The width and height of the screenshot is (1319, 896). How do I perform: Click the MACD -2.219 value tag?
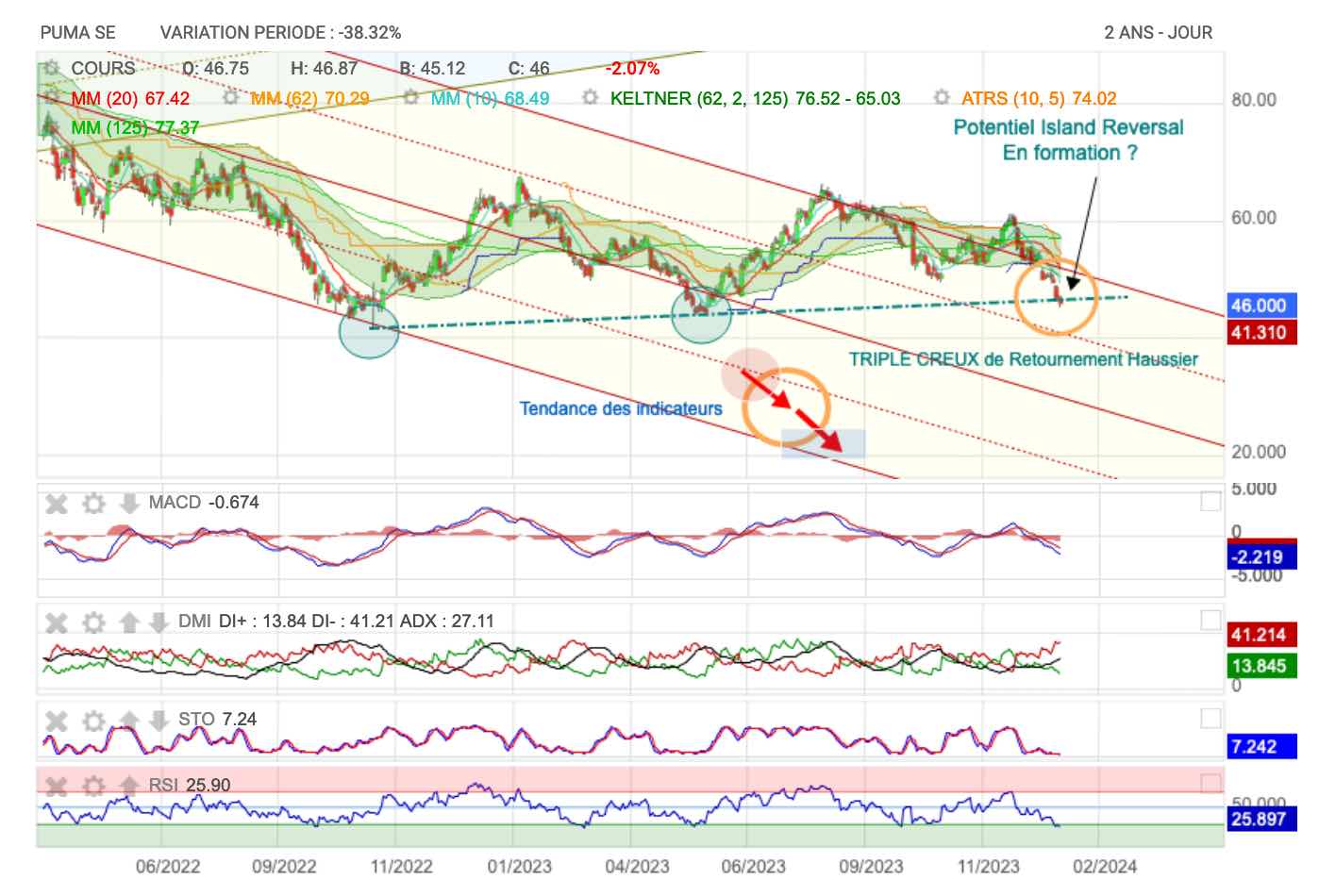point(1261,556)
